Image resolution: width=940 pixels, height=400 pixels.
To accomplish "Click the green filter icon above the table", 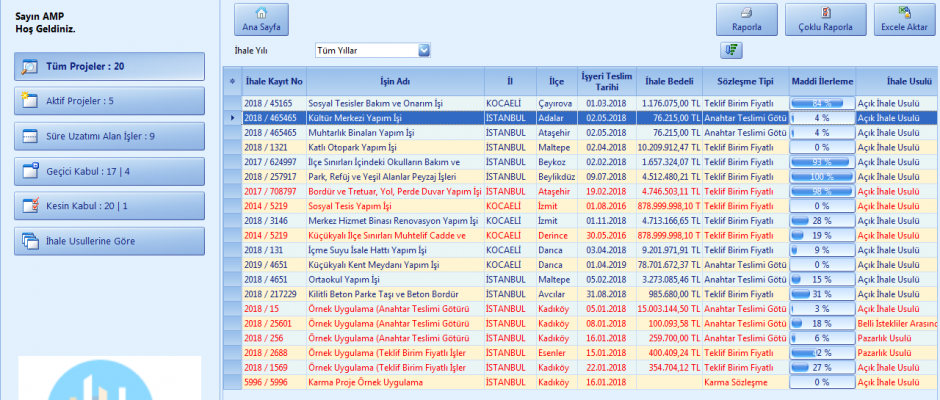I will pos(729,50).
